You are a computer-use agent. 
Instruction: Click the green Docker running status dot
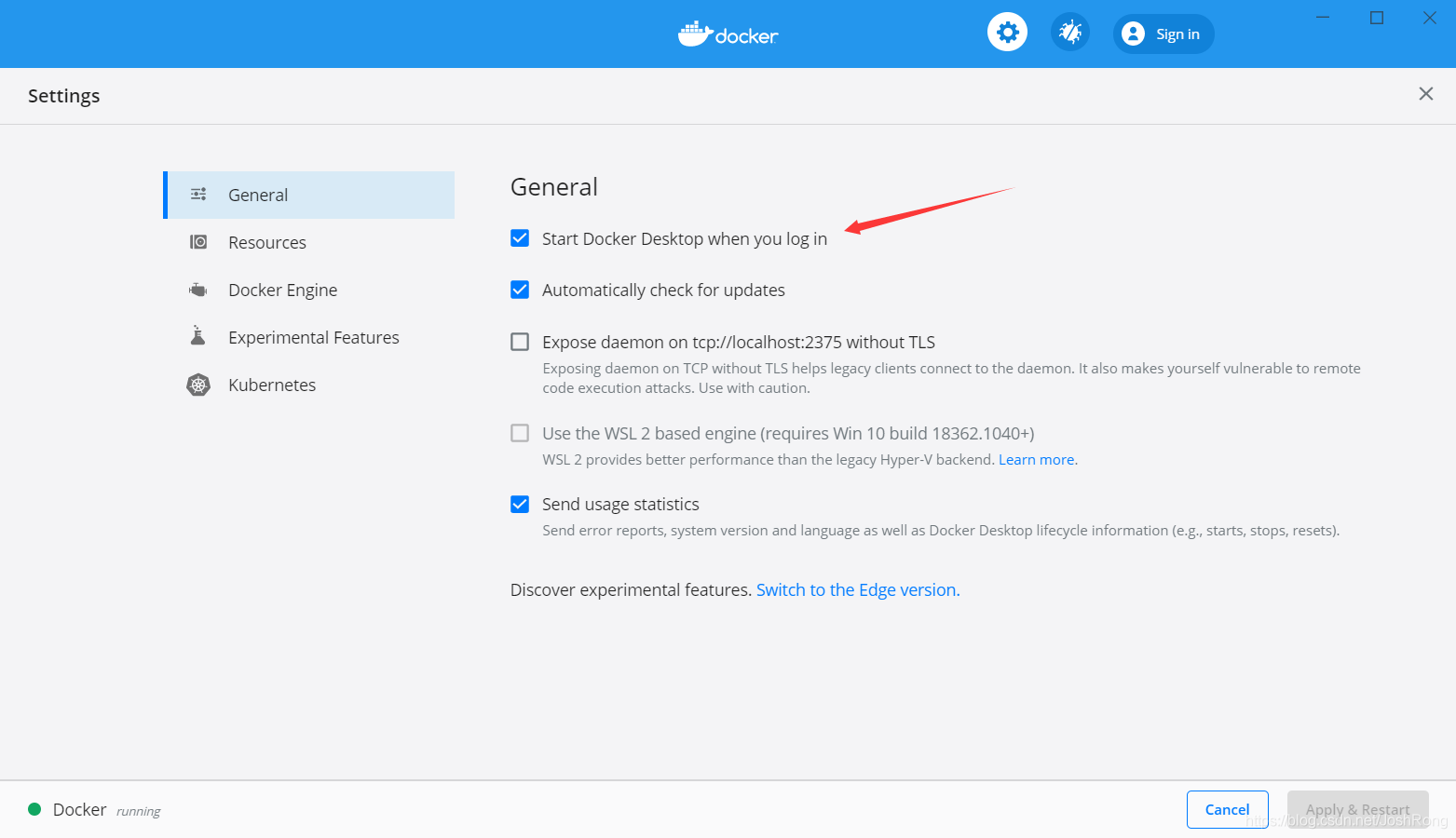[x=34, y=809]
